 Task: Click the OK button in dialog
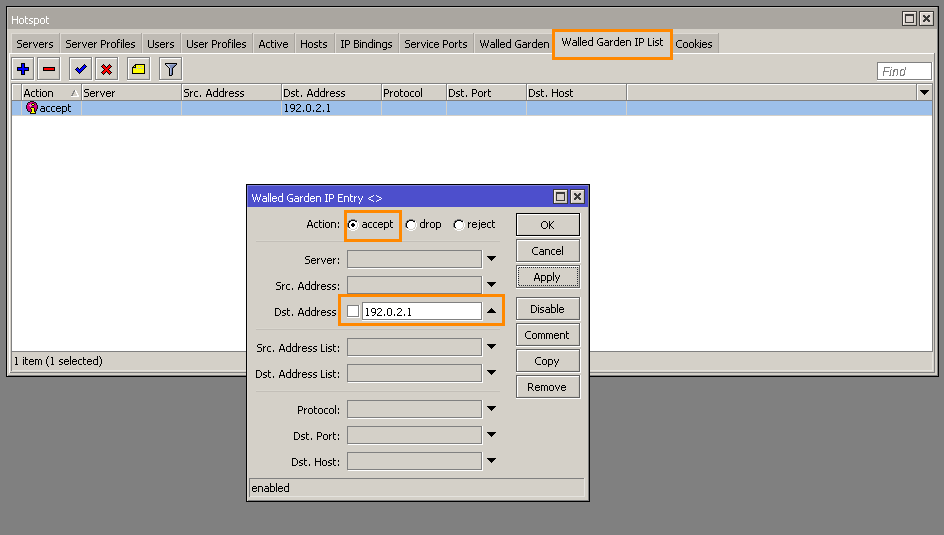547,225
